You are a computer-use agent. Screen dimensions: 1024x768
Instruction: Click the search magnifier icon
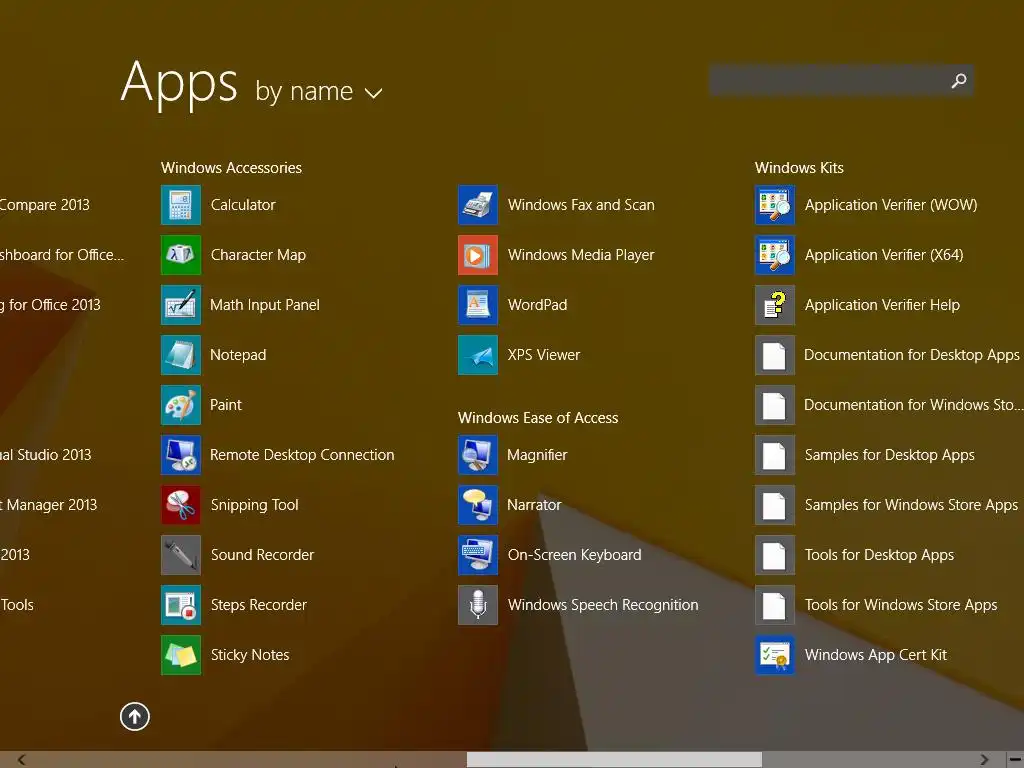click(x=959, y=80)
